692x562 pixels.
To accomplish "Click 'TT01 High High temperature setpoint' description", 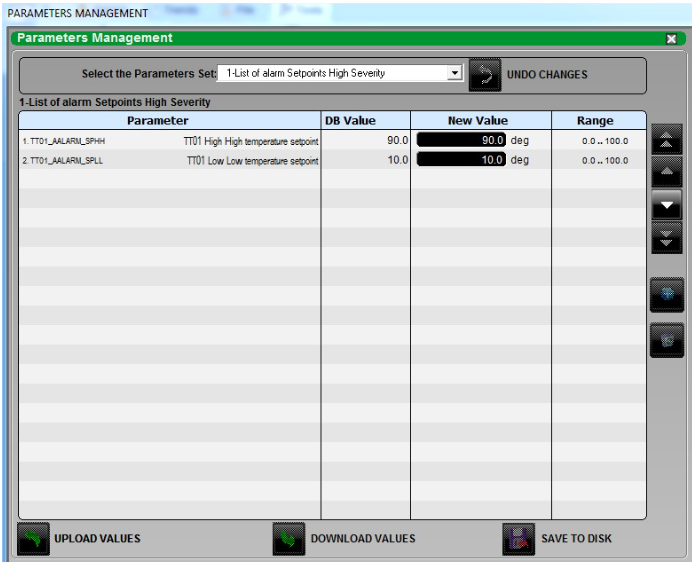I will click(251, 141).
